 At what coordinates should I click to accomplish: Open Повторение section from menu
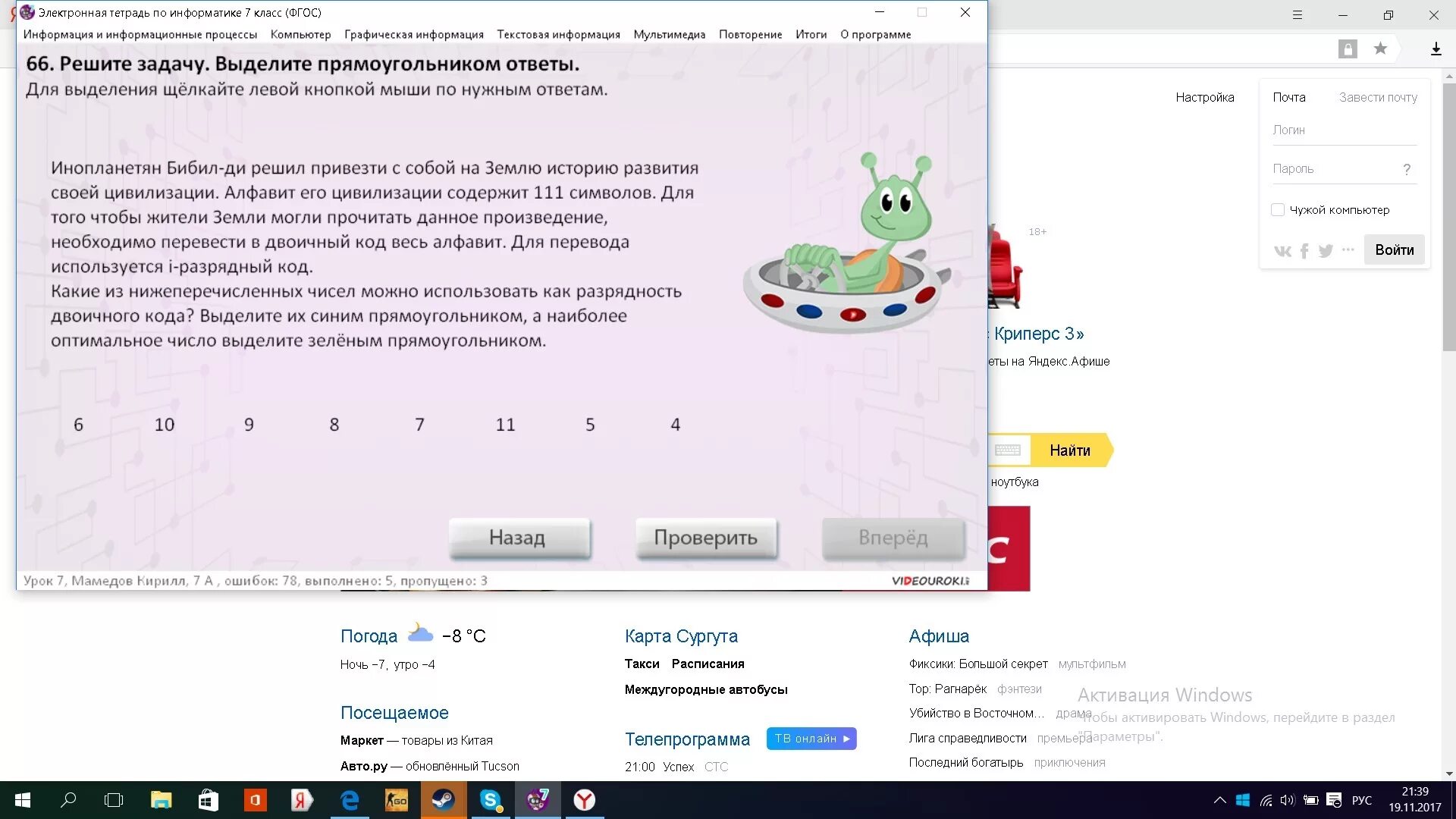tap(751, 33)
